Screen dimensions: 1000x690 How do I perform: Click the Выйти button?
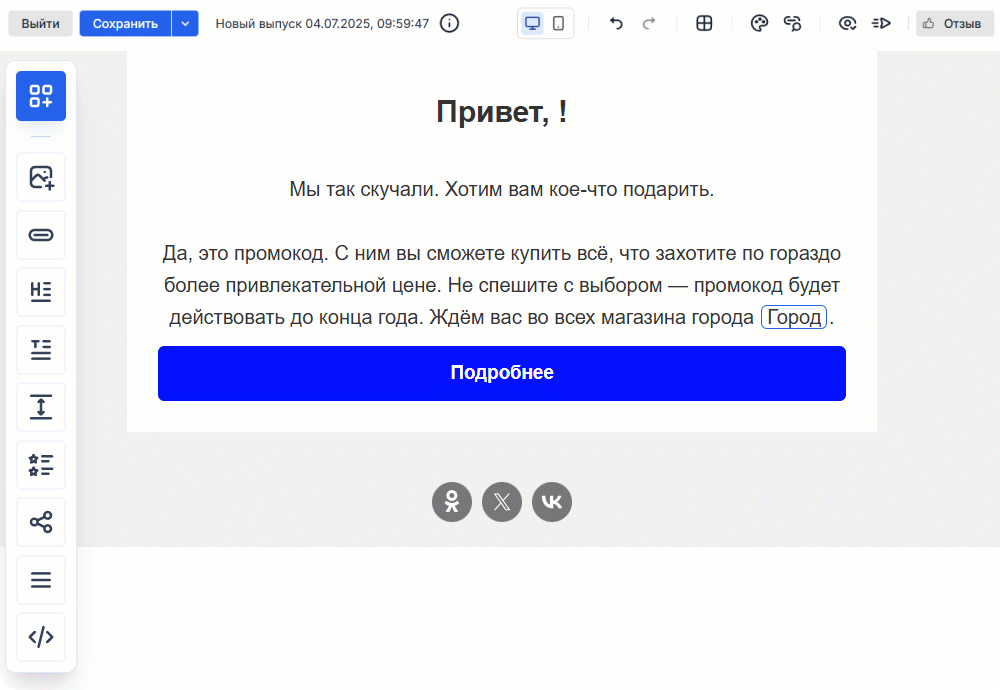click(40, 23)
